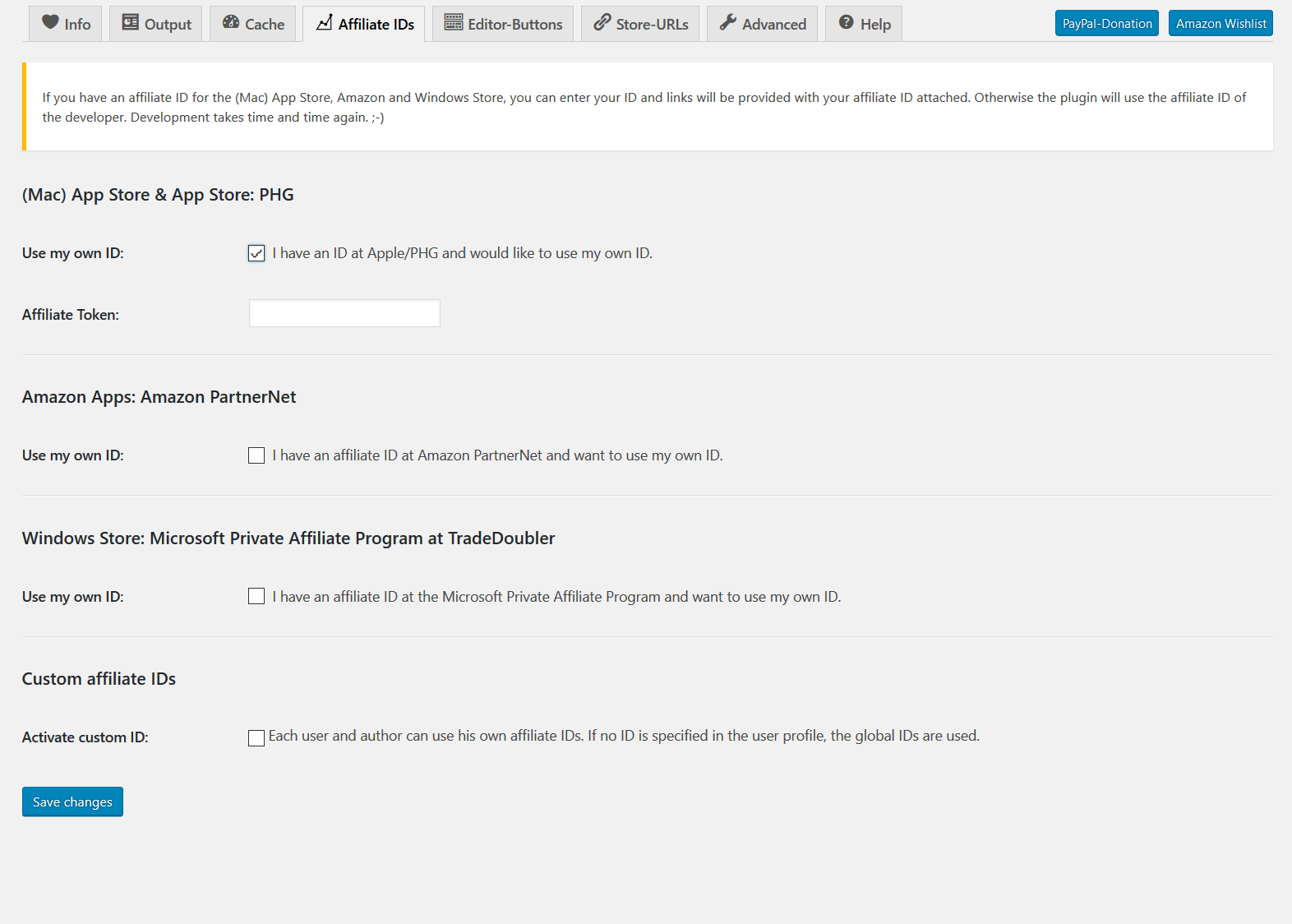Click the keyboard icon on Editor-Buttons tab
Screen dimensions: 1292x924
pyautogui.click(x=454, y=23)
